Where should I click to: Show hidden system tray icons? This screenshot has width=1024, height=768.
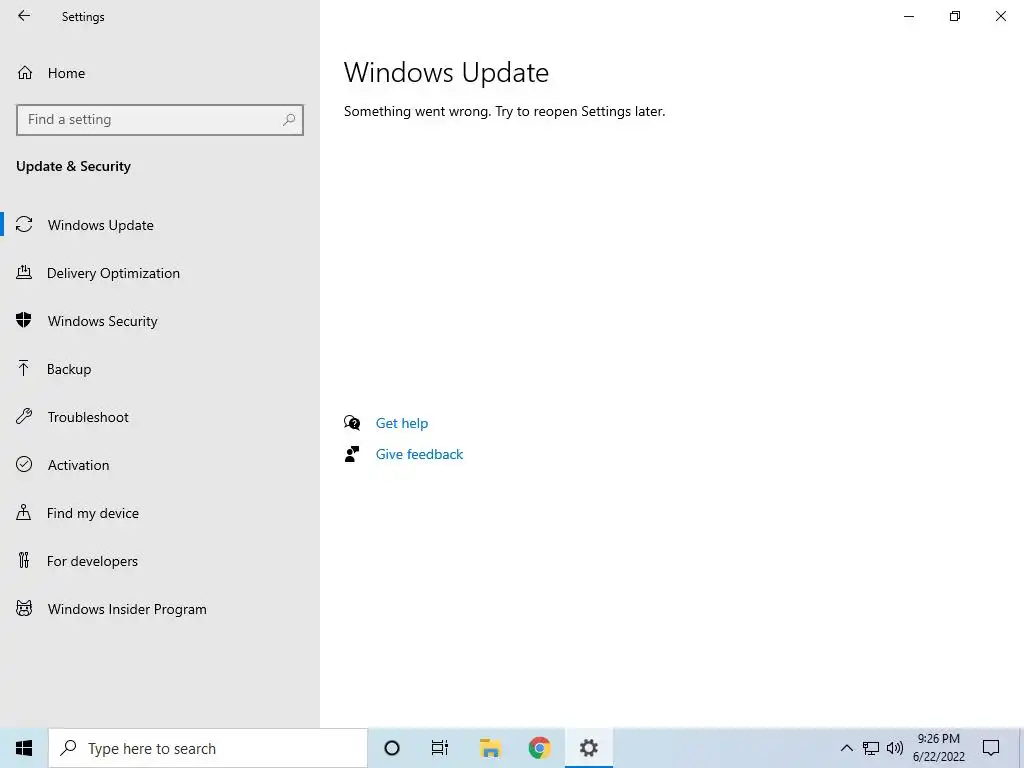point(846,748)
